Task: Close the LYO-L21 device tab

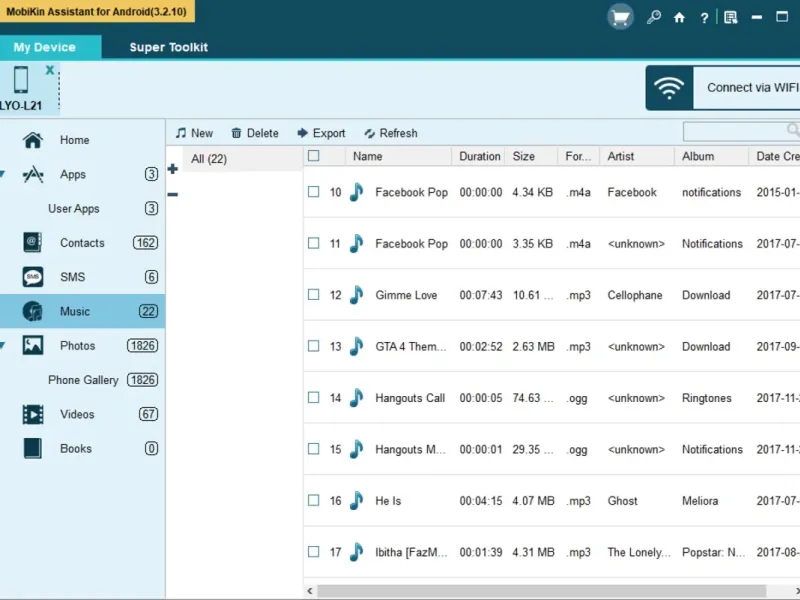Action: point(49,70)
